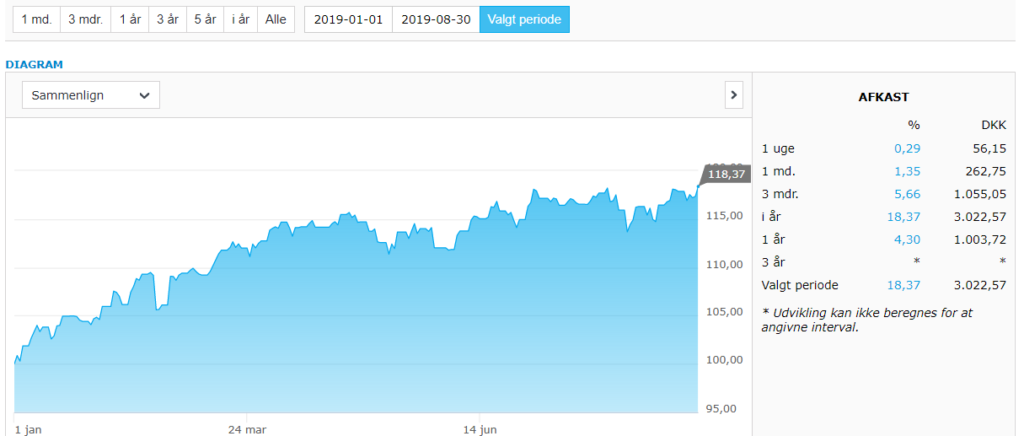Image resolution: width=1024 pixels, height=436 pixels.
Task: Click the 118,37 price marker label
Action: pos(726,174)
